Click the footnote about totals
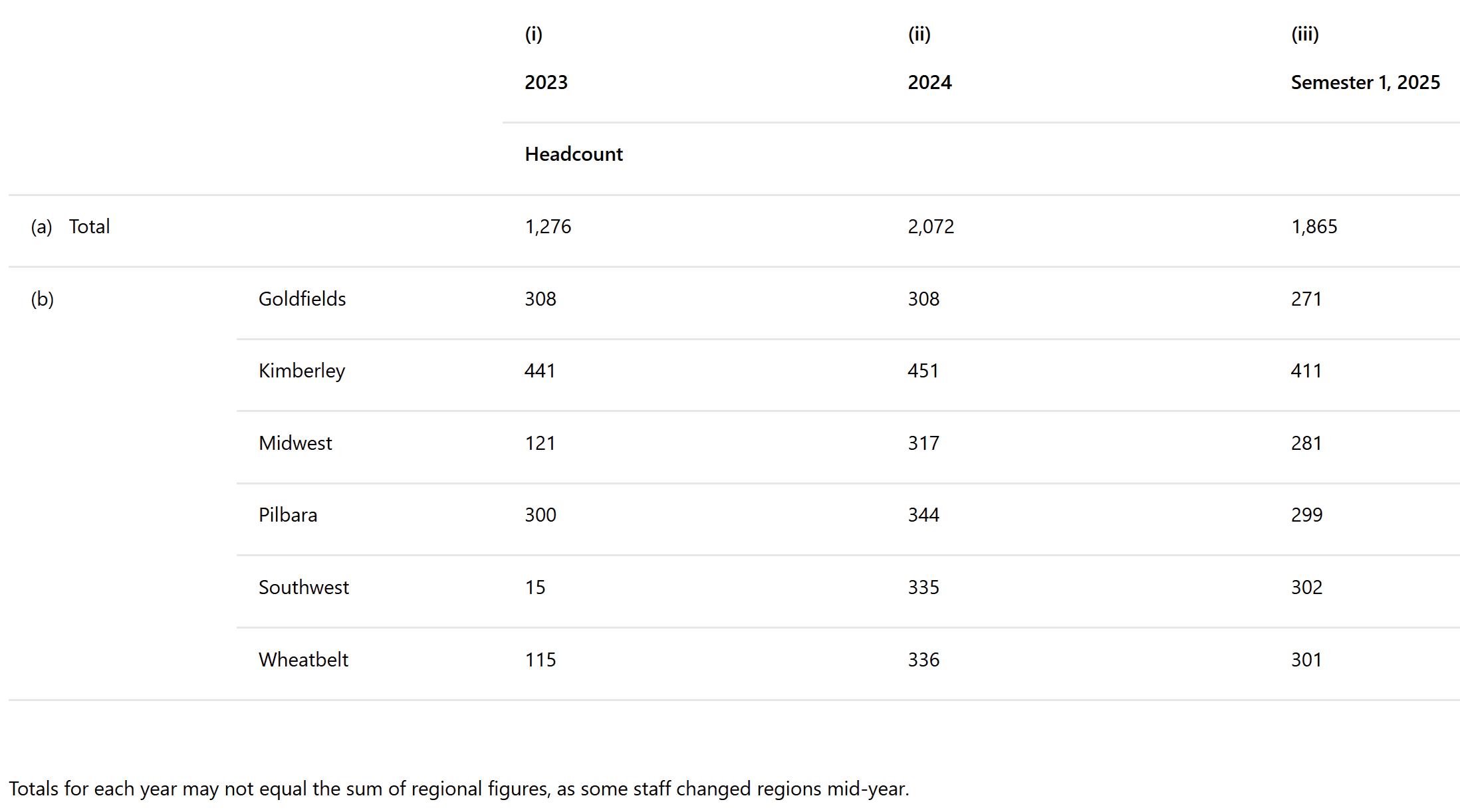The width and height of the screenshot is (1460, 812). 459,789
